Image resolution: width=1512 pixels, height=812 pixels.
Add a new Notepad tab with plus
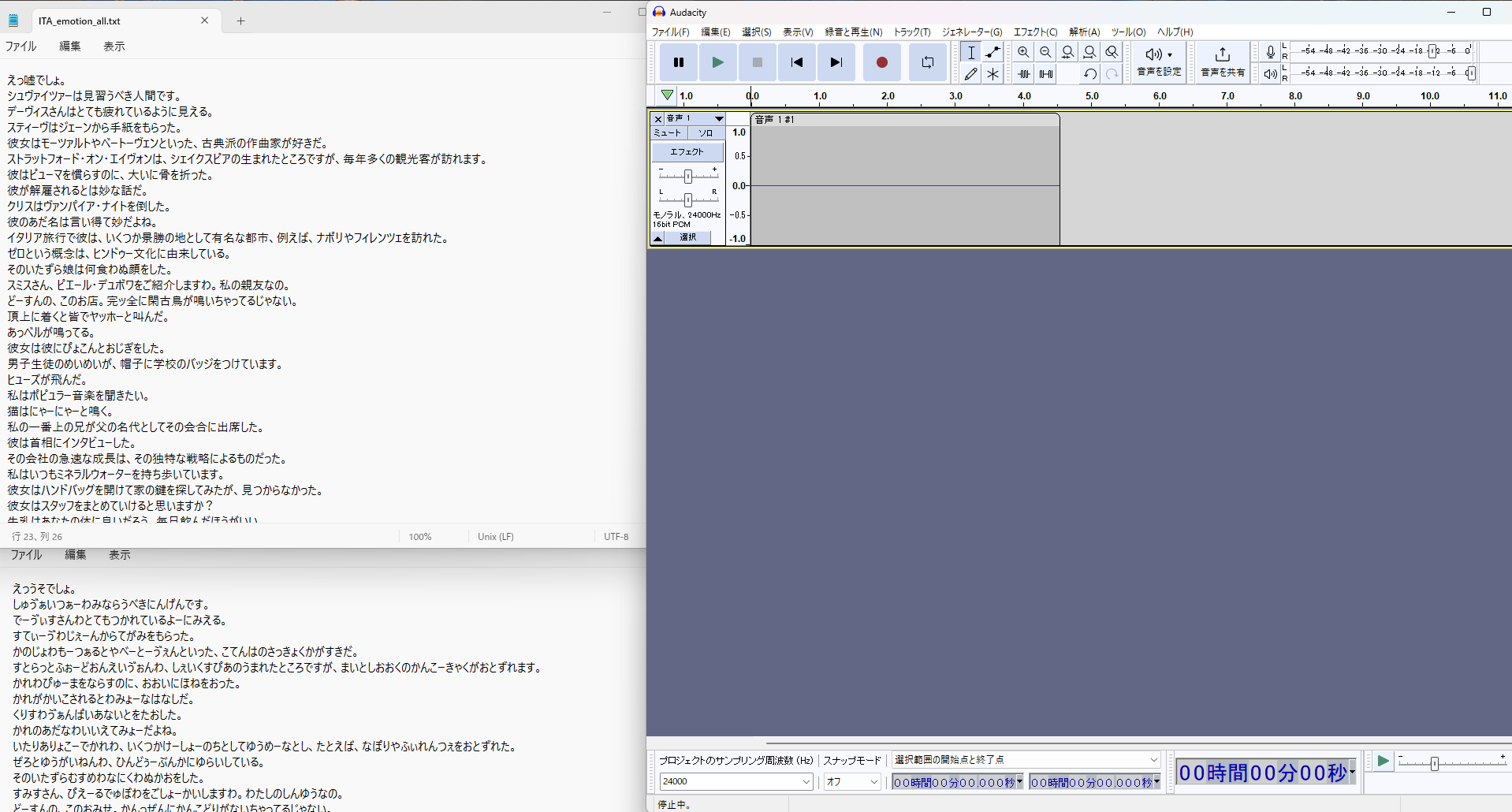pyautogui.click(x=241, y=21)
